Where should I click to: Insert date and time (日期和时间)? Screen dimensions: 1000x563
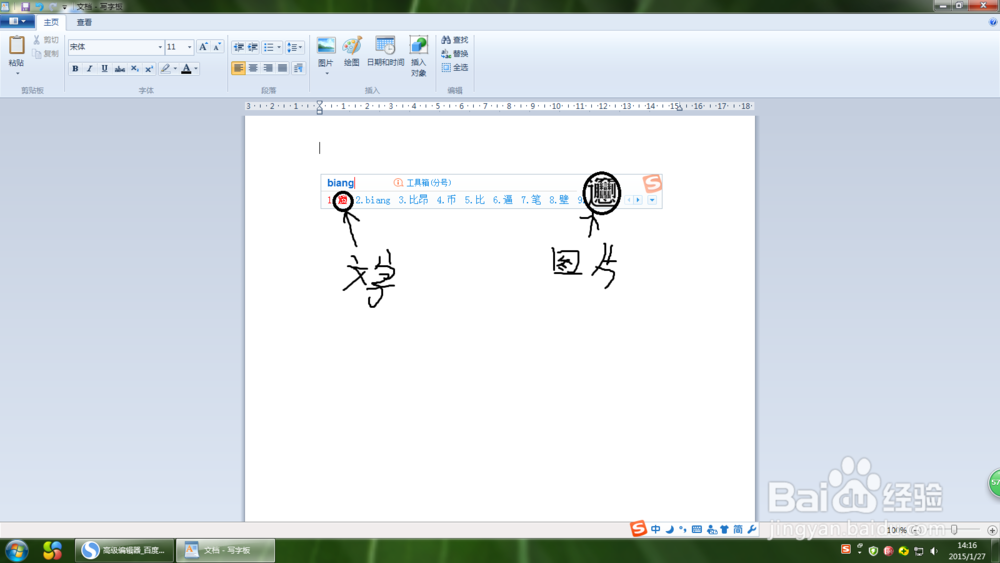point(385,51)
